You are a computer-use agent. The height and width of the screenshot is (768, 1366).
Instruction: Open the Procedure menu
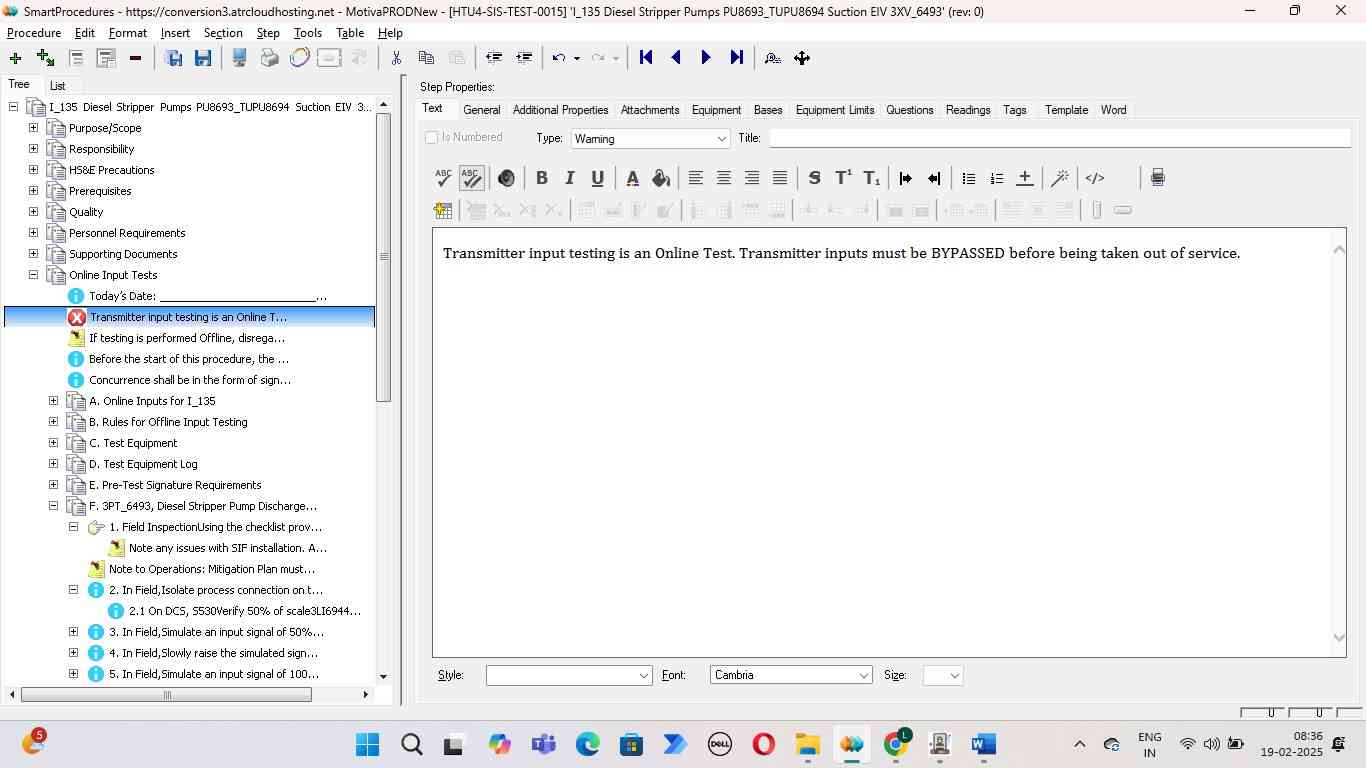(34, 33)
